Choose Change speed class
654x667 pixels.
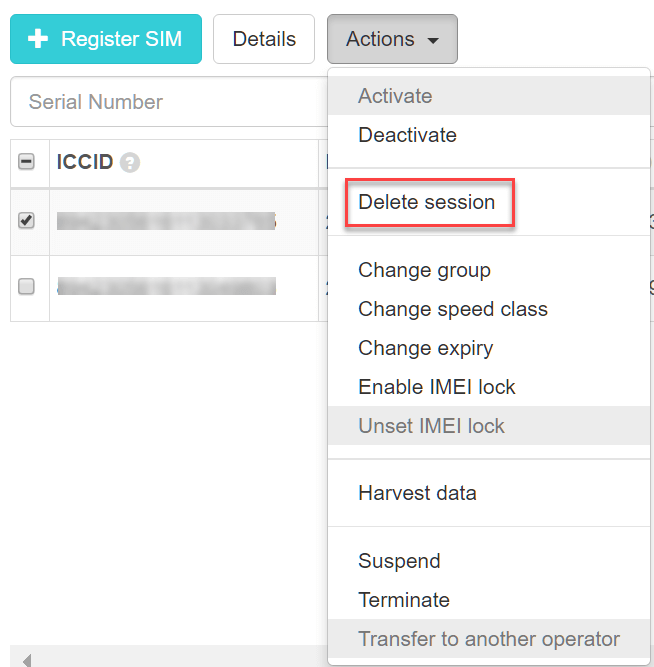(452, 309)
